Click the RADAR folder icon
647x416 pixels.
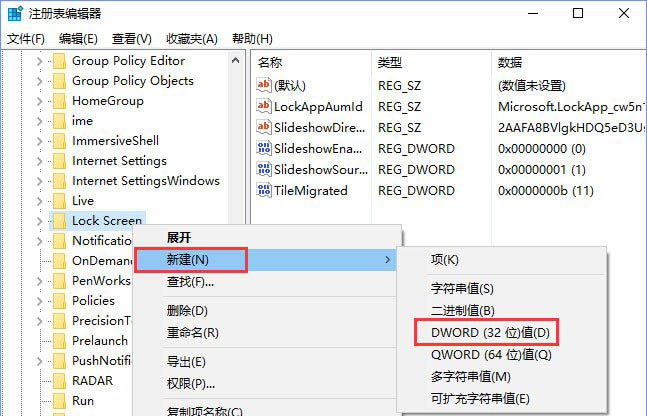point(59,381)
